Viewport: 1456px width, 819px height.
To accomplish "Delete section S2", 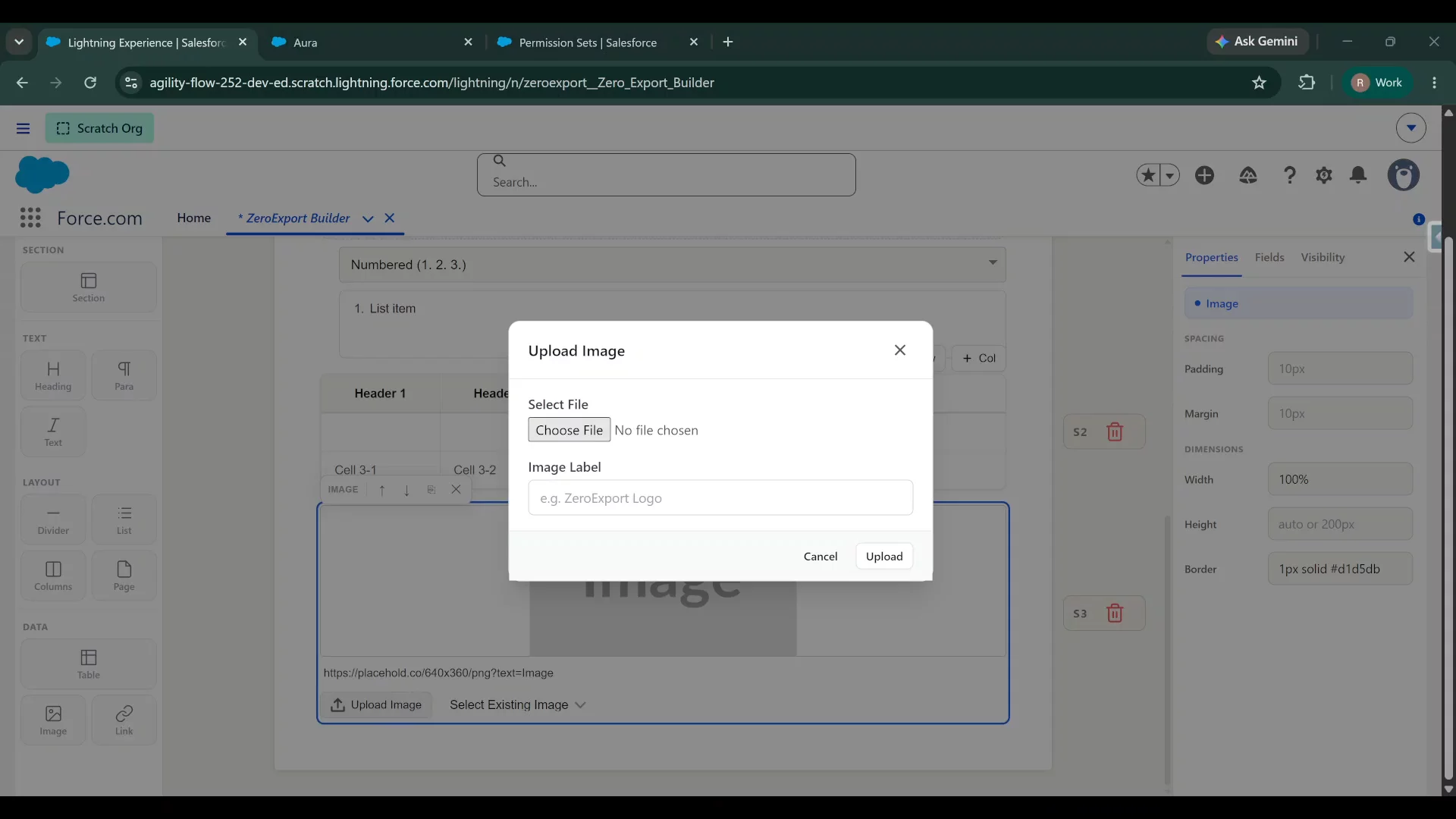I will (1115, 432).
